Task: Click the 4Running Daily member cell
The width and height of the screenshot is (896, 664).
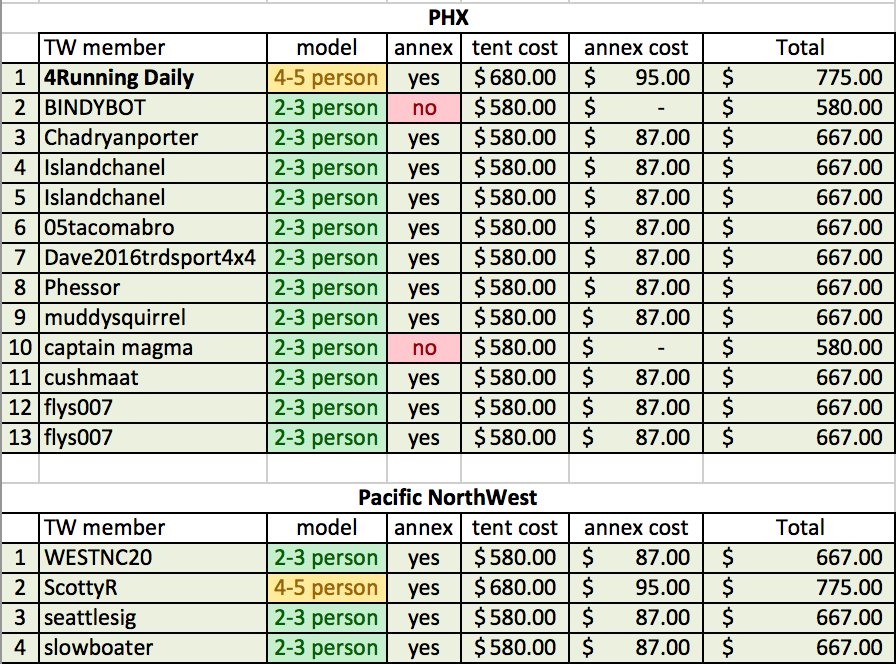Action: 153,78
